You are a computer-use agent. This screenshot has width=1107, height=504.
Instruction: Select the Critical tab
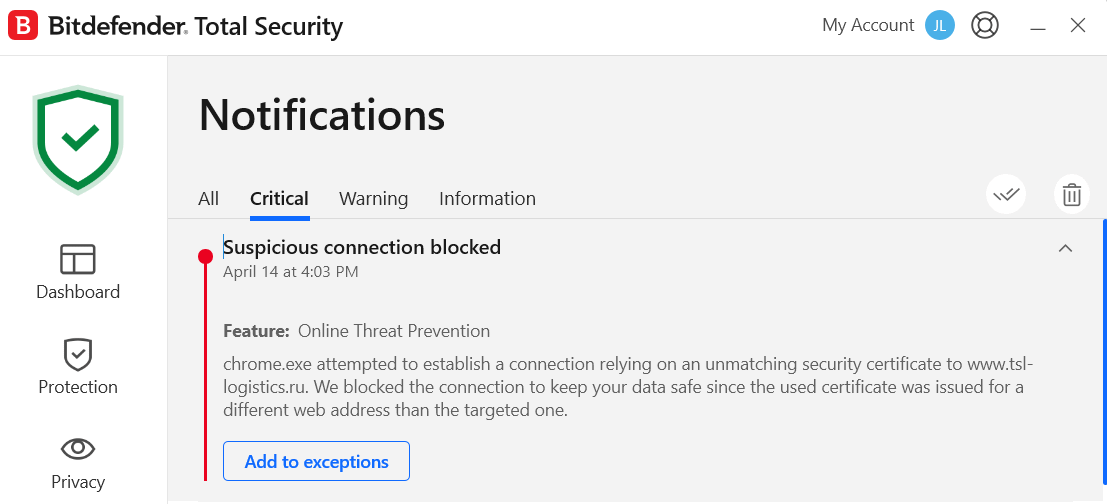point(280,199)
